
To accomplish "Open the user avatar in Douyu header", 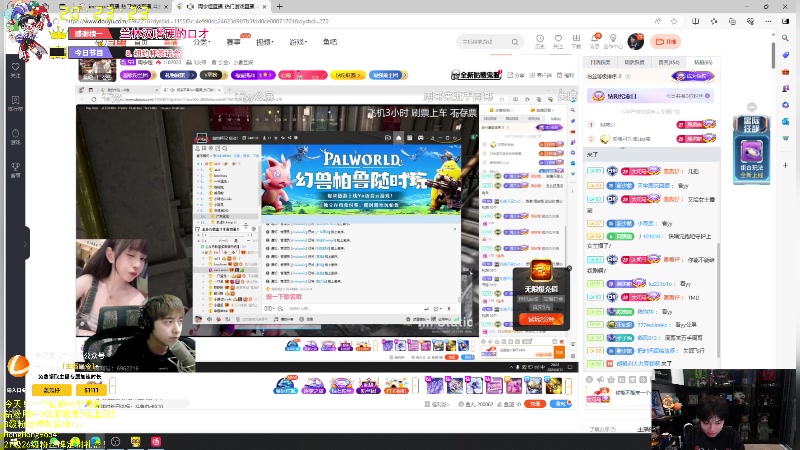I will click(636, 41).
